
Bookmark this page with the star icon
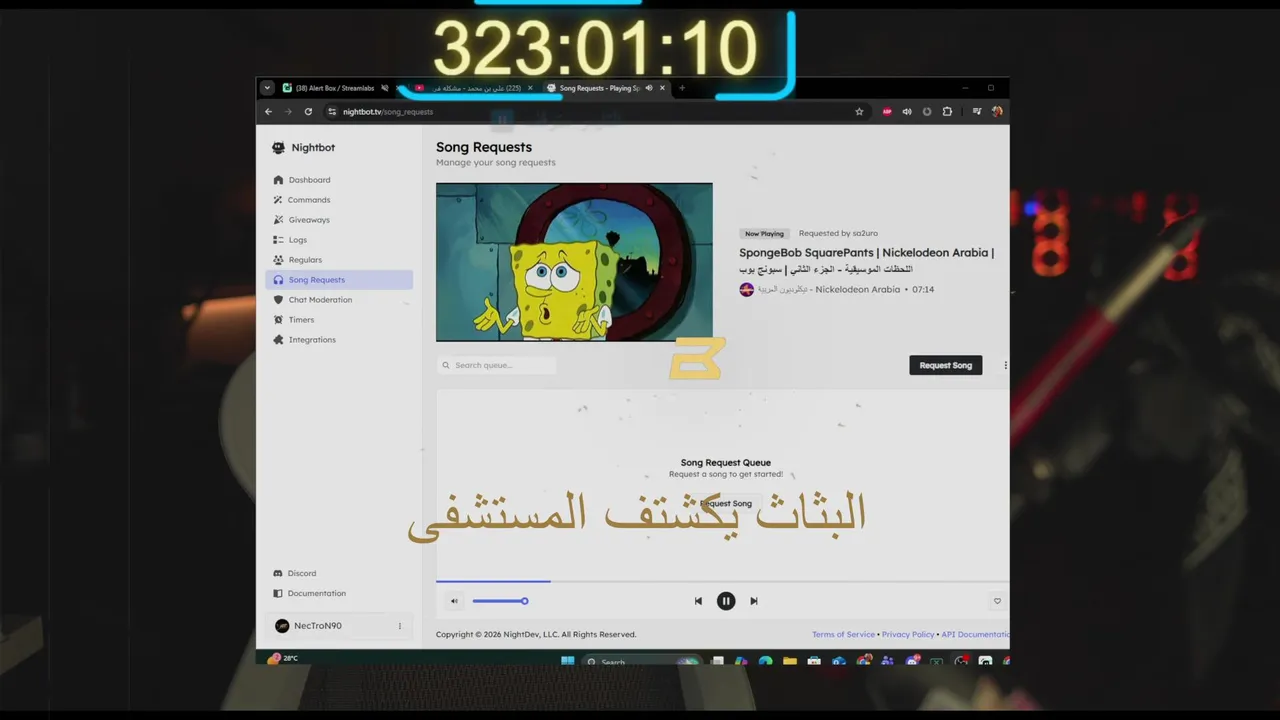859,112
